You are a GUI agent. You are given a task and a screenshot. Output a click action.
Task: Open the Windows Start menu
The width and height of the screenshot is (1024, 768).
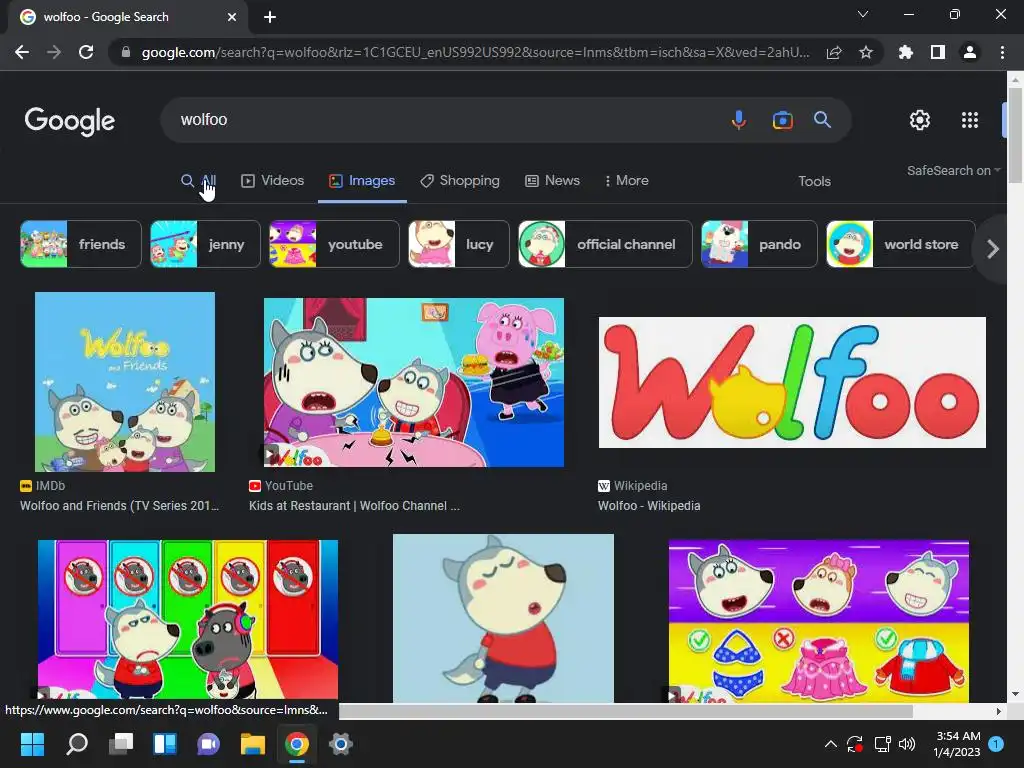coord(32,744)
